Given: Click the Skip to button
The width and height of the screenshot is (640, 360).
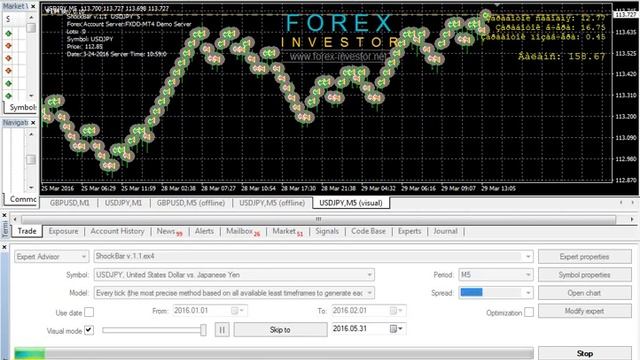Looking at the screenshot, I should pos(280,329).
